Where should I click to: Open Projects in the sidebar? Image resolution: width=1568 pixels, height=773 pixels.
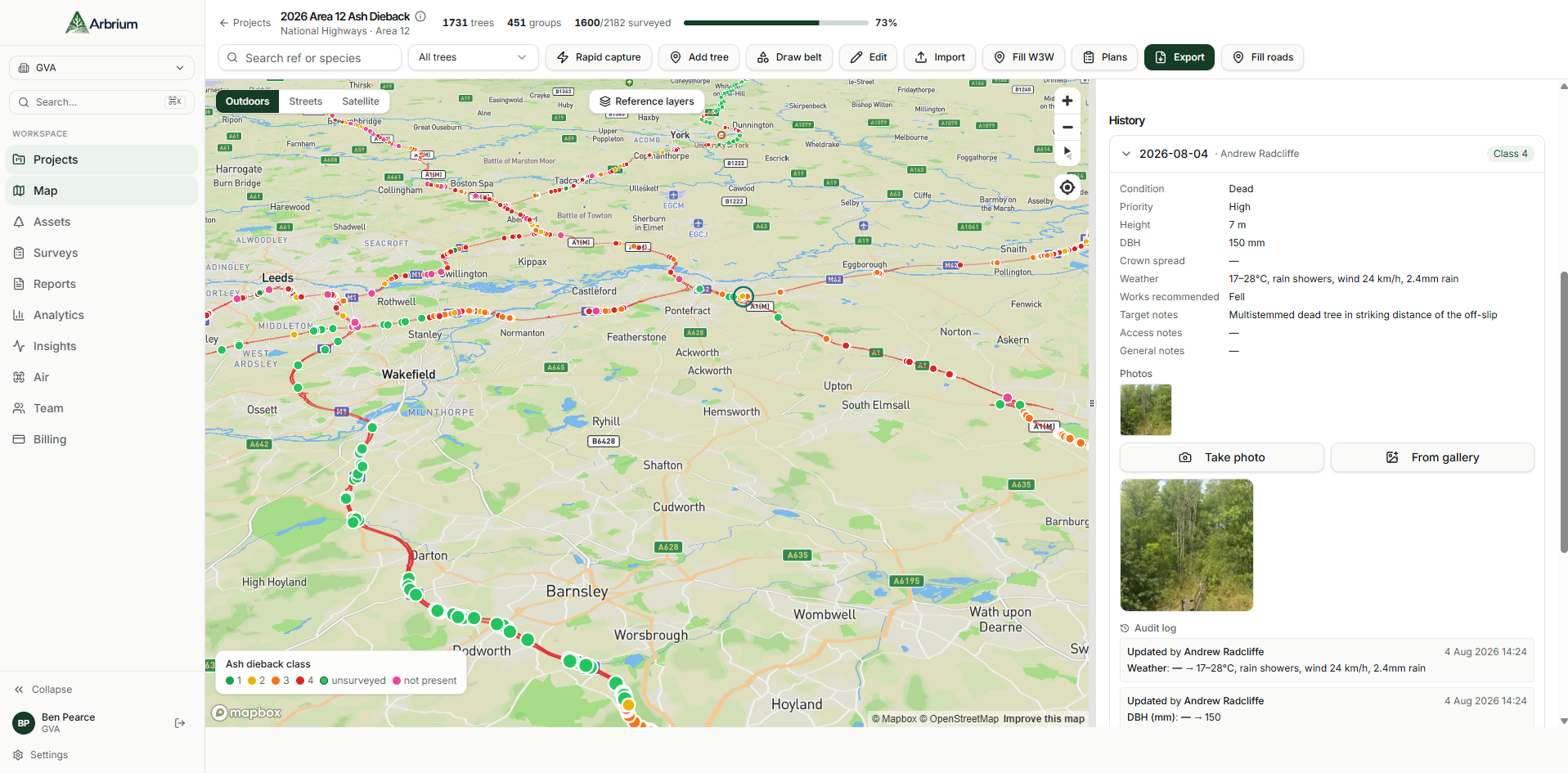coord(101,160)
